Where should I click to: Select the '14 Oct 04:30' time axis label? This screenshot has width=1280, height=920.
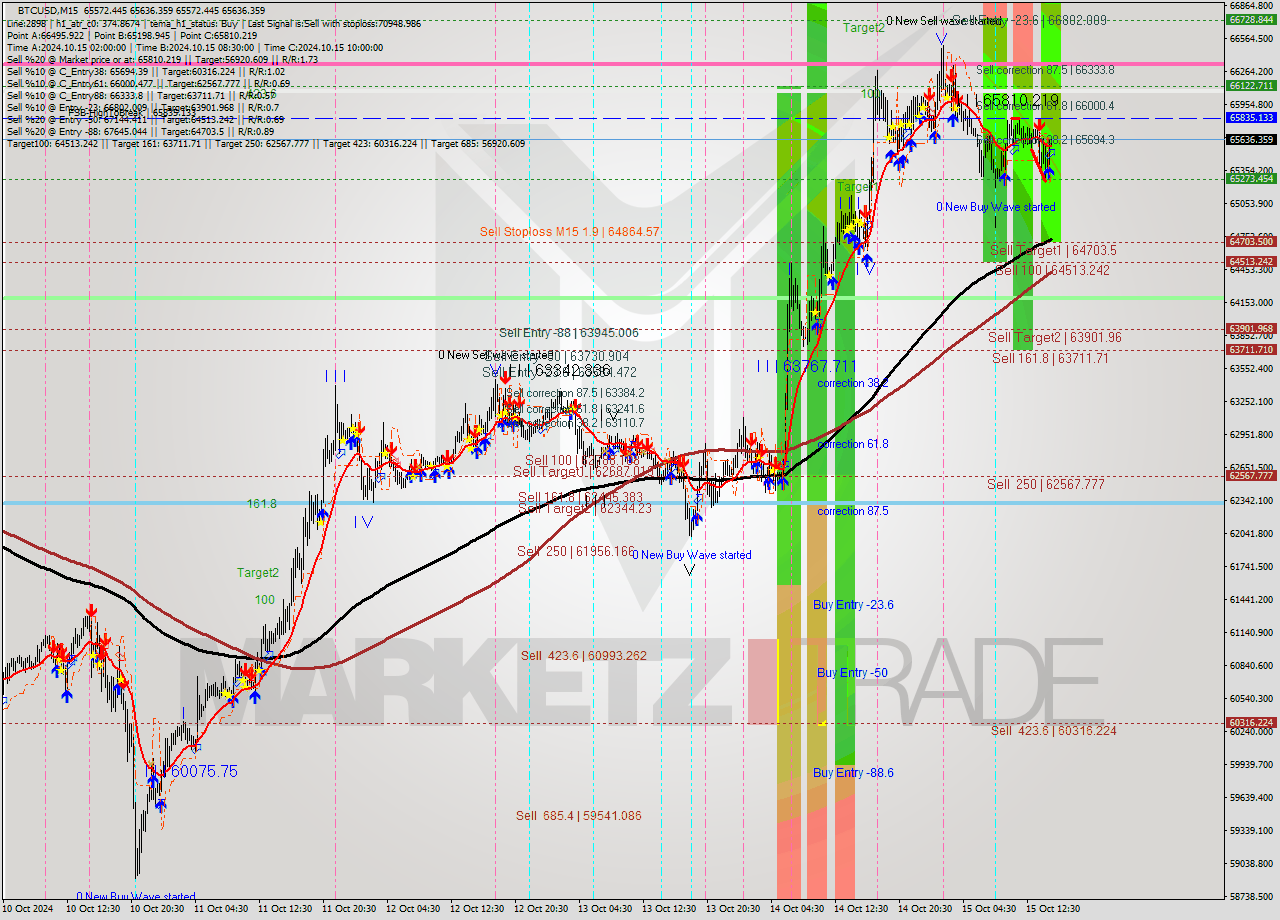(x=797, y=909)
